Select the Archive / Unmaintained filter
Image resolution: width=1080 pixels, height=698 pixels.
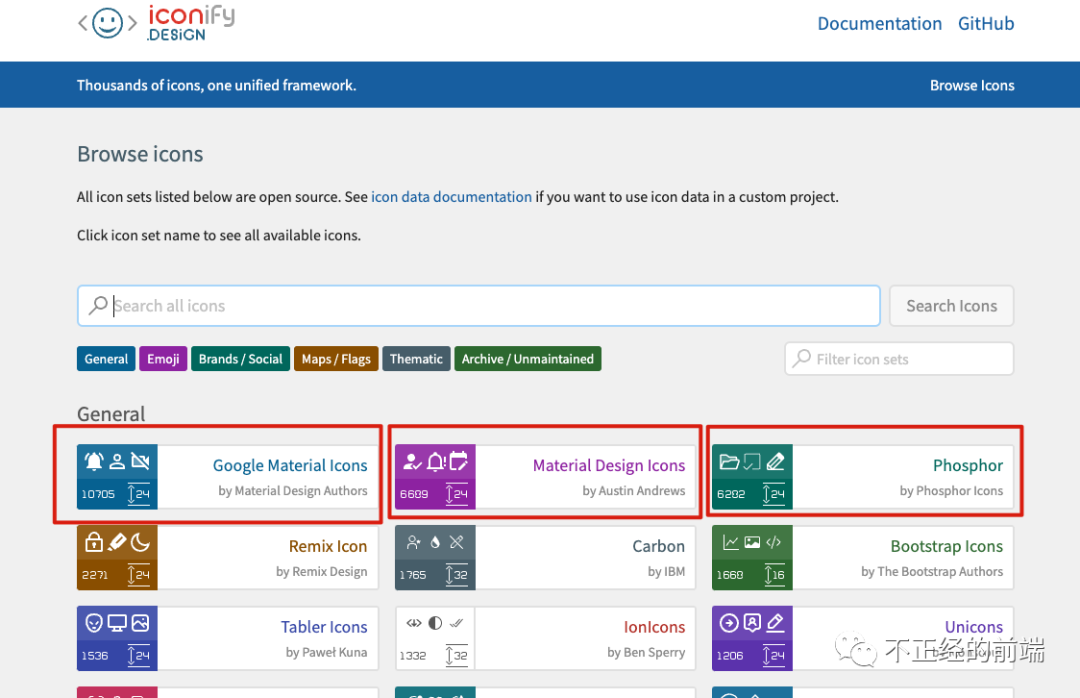pos(528,359)
